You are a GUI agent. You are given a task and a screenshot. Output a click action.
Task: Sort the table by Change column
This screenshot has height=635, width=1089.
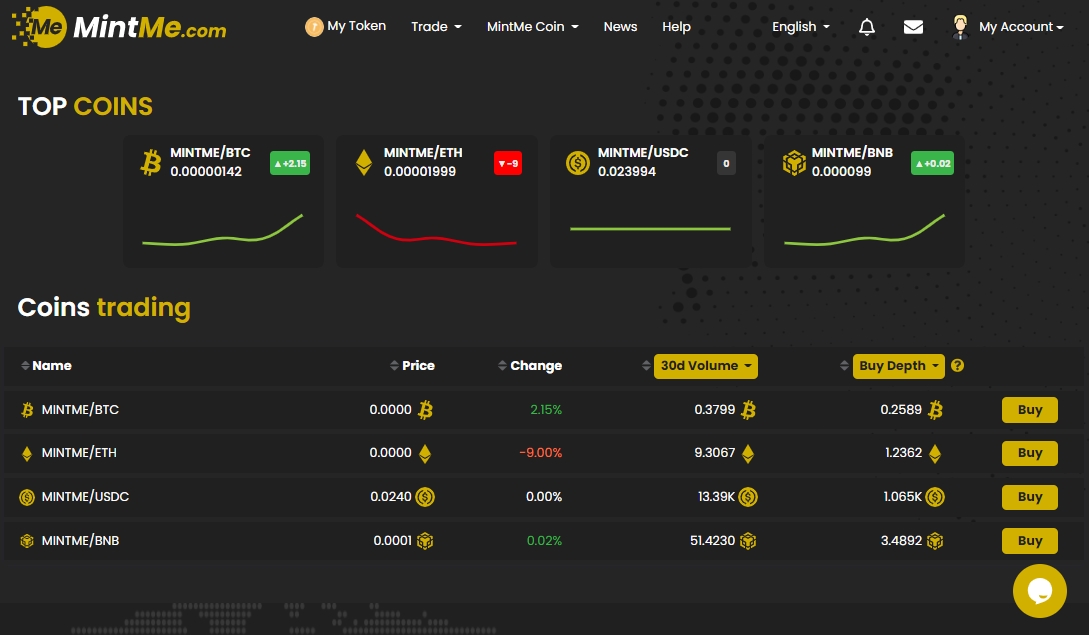pos(530,366)
